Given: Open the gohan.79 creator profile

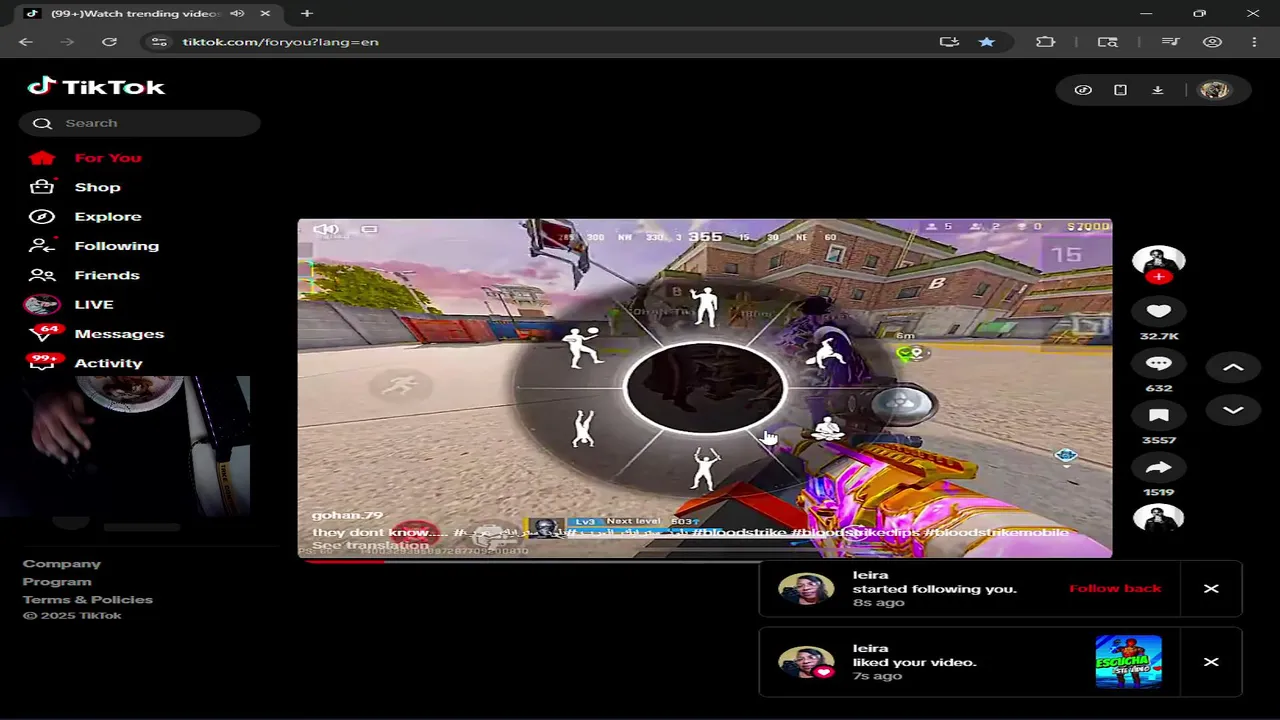Looking at the screenshot, I should [347, 516].
